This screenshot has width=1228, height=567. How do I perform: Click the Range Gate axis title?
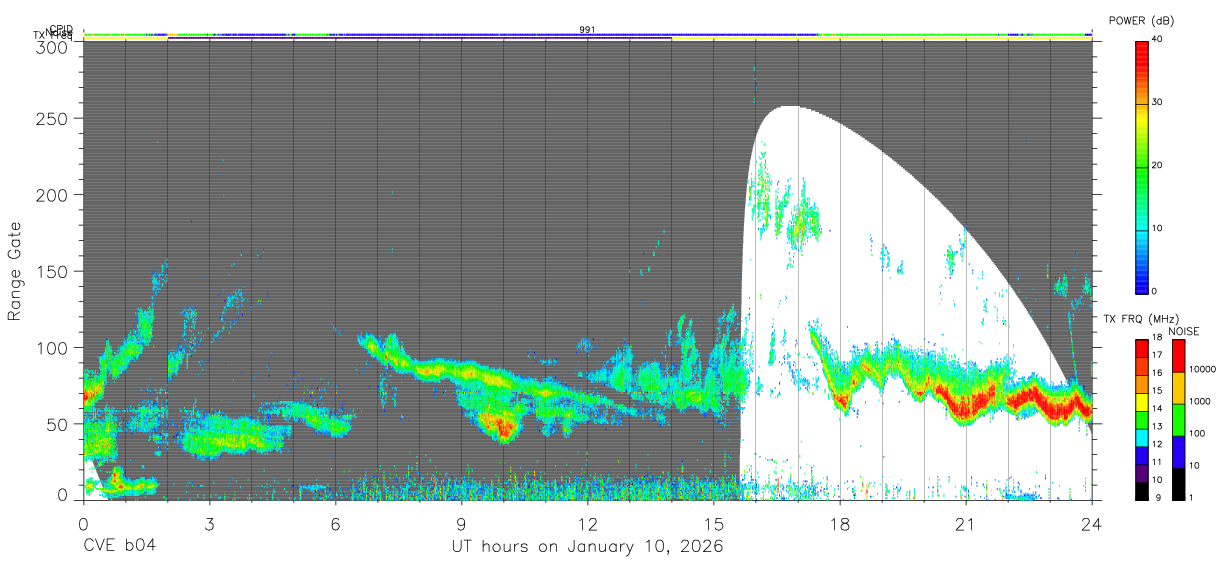(x=16, y=272)
